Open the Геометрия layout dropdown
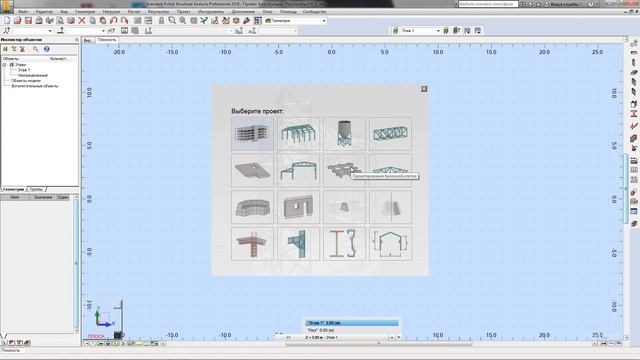Viewport: 640px width, 360px height. [x=324, y=20]
